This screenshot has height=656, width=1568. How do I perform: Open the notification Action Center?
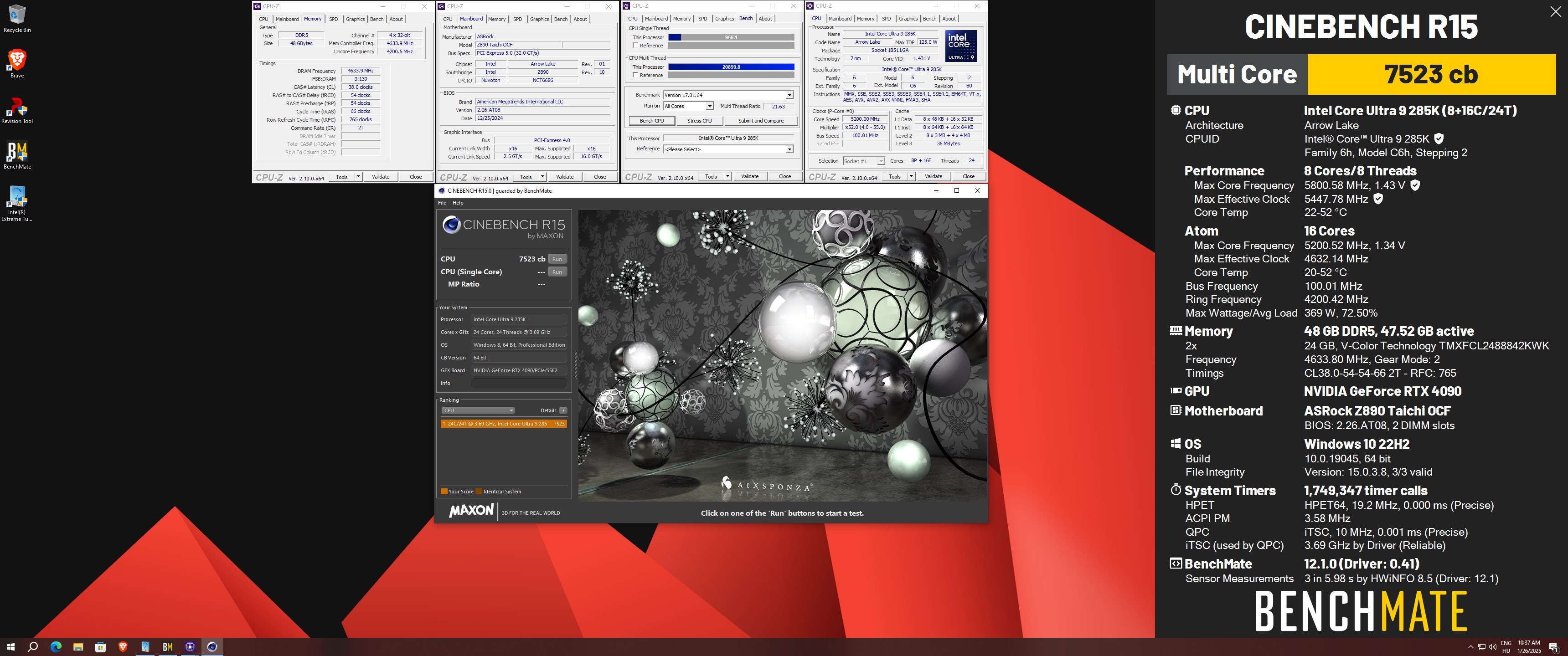coord(1553,647)
